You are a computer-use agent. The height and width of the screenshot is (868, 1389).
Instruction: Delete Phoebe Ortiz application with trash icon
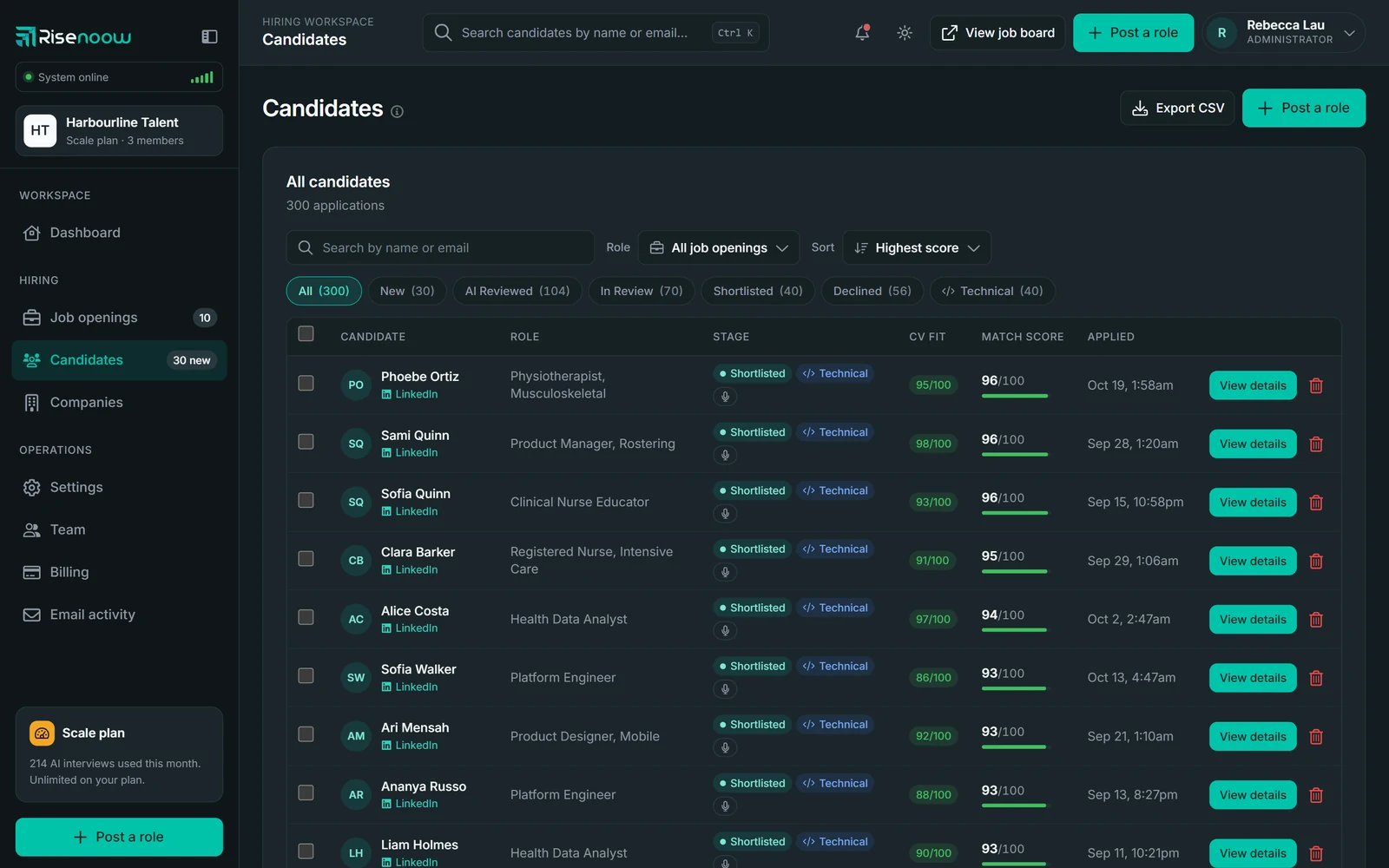tap(1316, 385)
